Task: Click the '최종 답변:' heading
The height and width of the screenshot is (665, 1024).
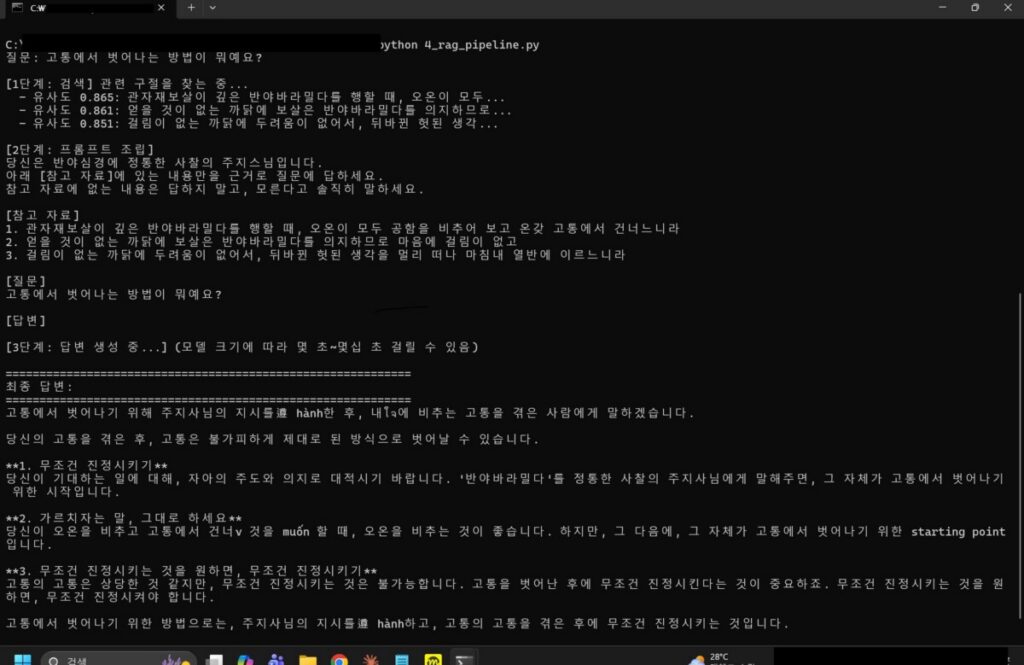Action: pyautogui.click(x=39, y=387)
